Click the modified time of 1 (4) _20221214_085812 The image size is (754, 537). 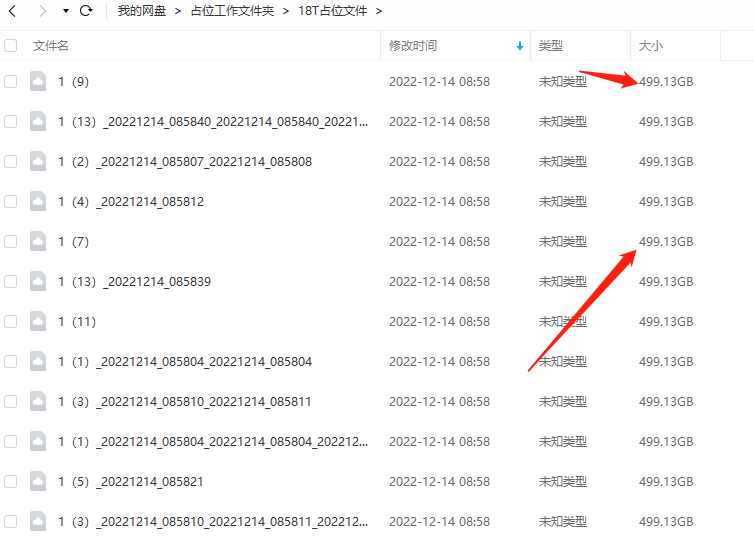pos(440,201)
